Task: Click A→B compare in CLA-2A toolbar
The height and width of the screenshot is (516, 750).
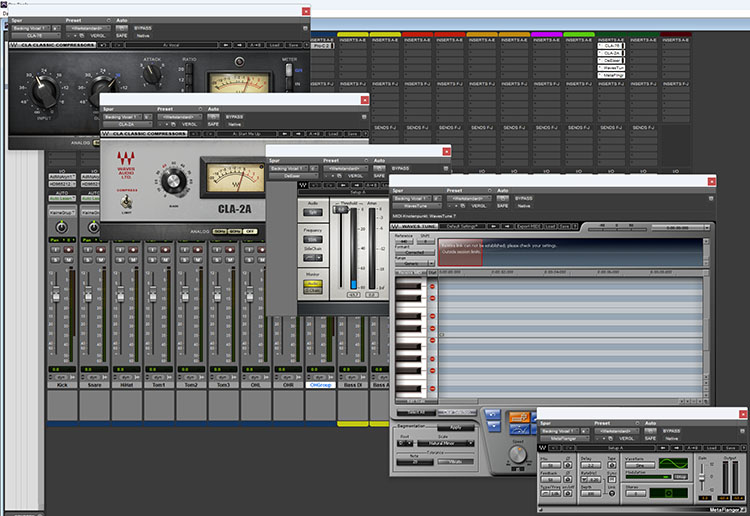Action: point(314,134)
